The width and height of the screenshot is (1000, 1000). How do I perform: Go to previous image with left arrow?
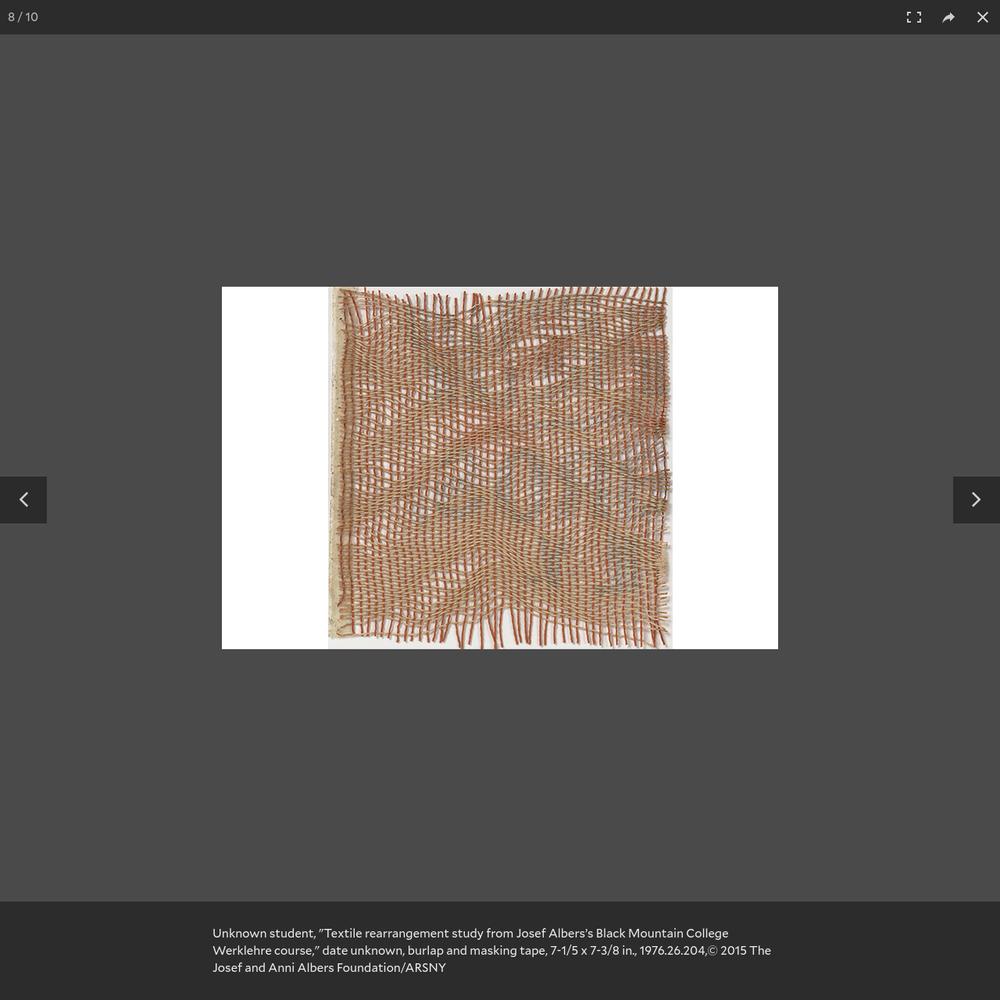point(24,500)
